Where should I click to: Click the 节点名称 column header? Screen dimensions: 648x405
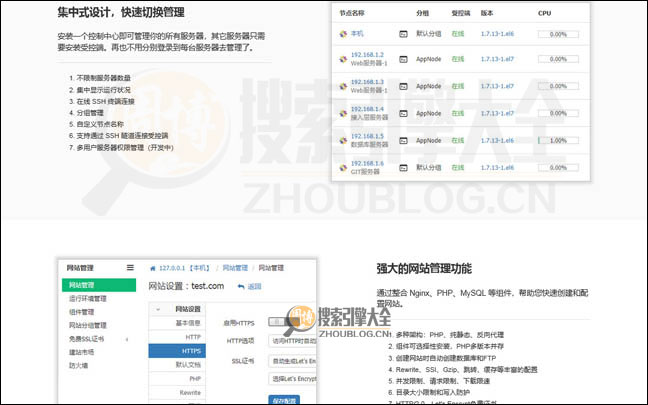pyautogui.click(x=352, y=13)
